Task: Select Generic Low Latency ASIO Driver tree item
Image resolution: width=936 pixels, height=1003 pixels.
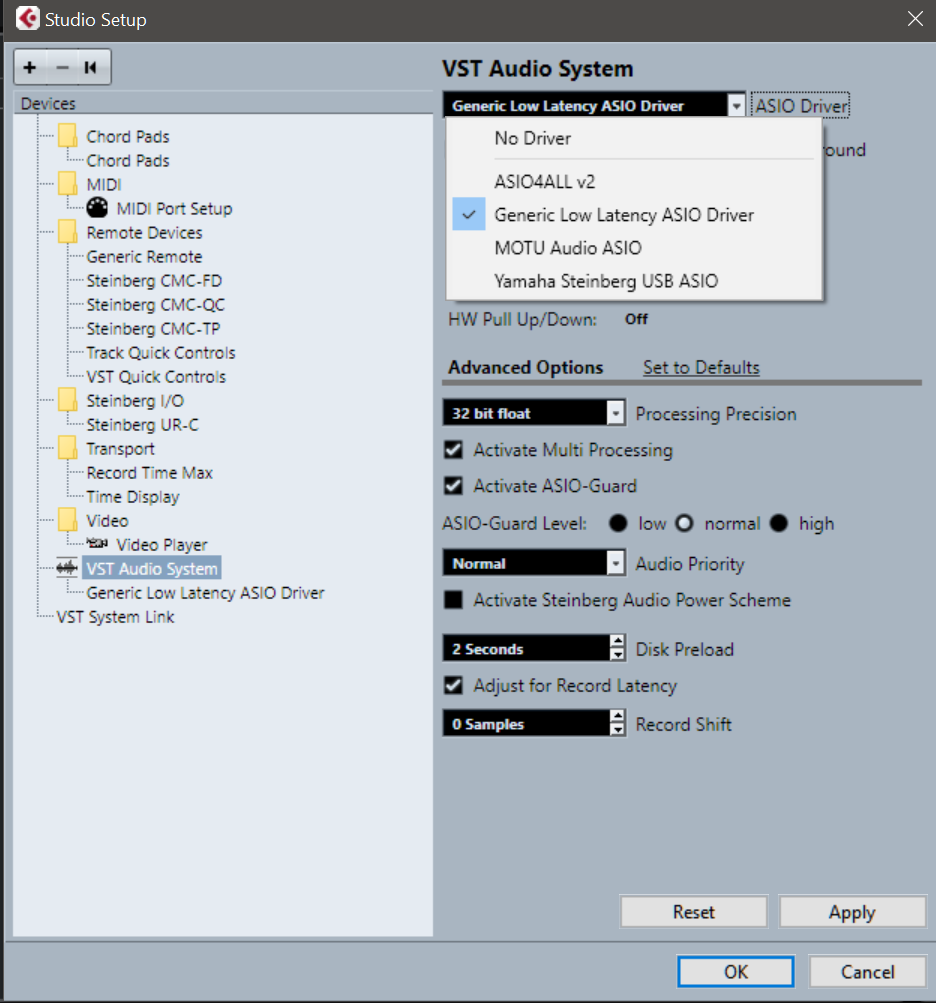Action: (x=205, y=593)
